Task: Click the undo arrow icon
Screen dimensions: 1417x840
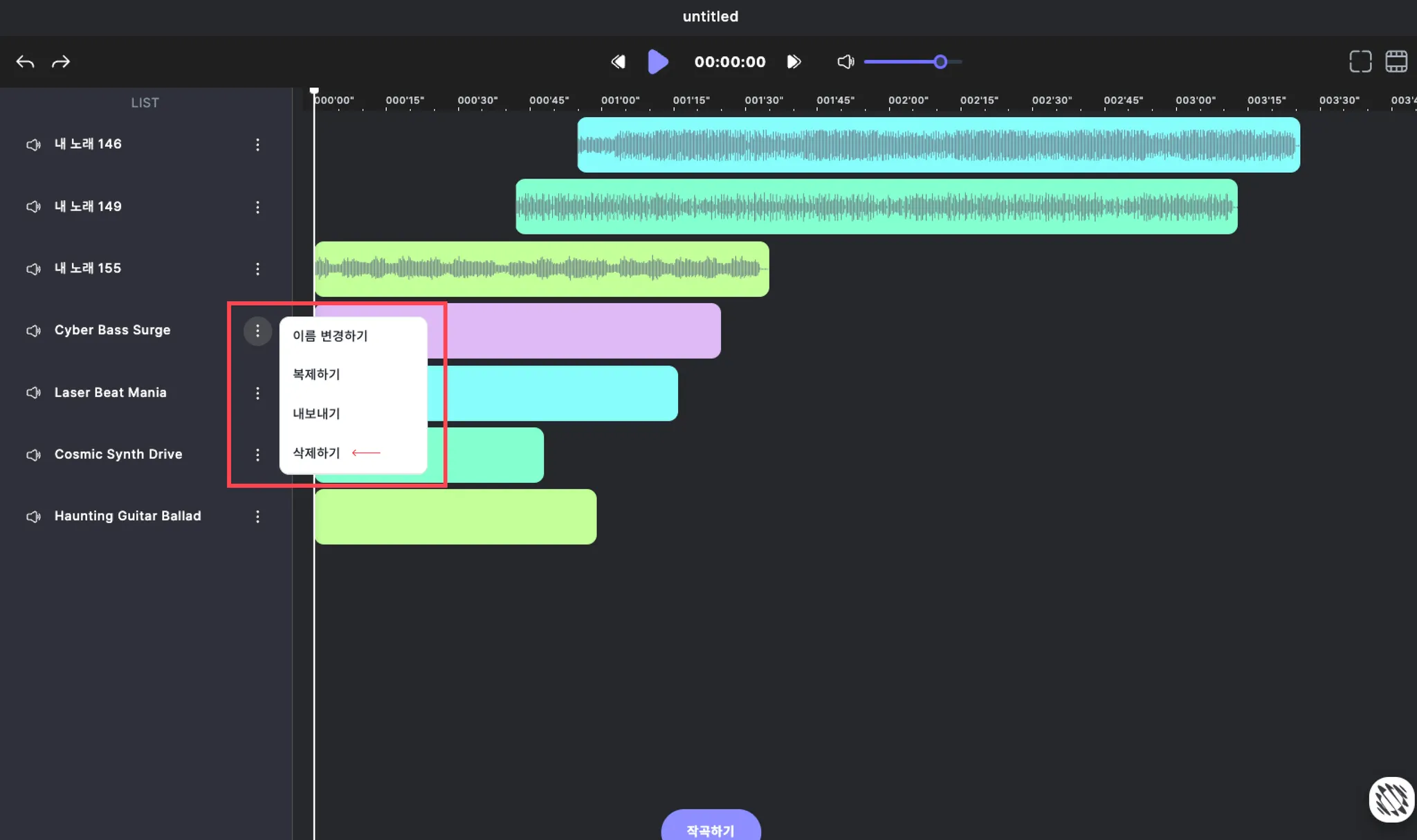Action: coord(25,62)
